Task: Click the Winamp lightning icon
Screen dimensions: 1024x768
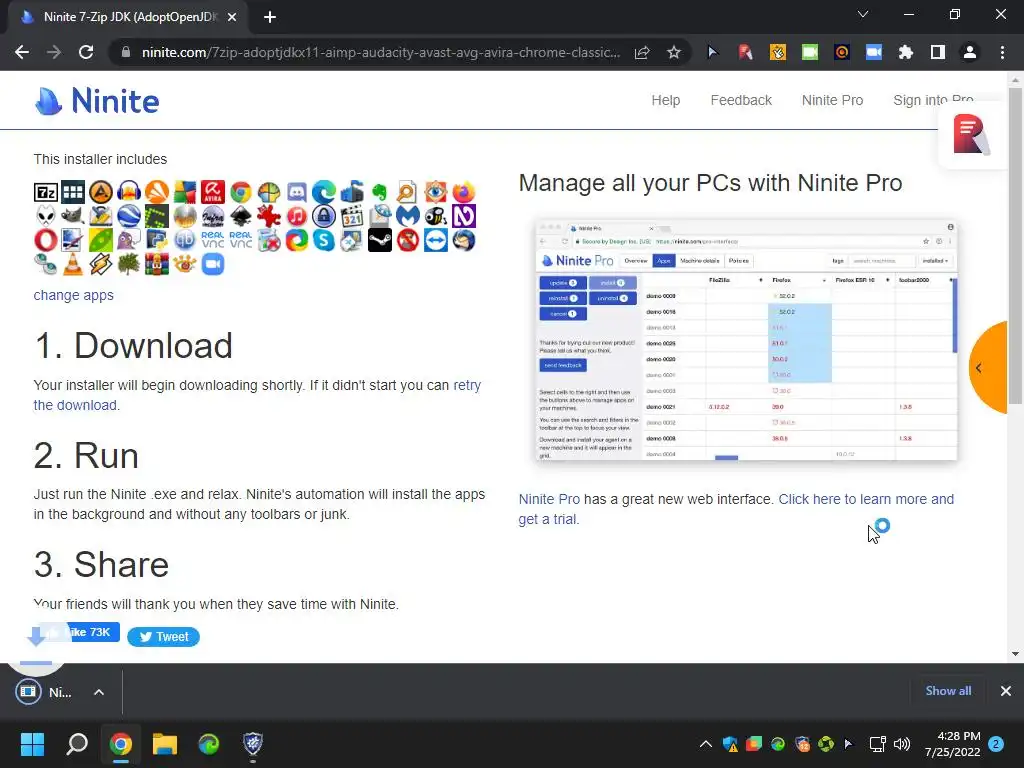Action: click(x=101, y=264)
